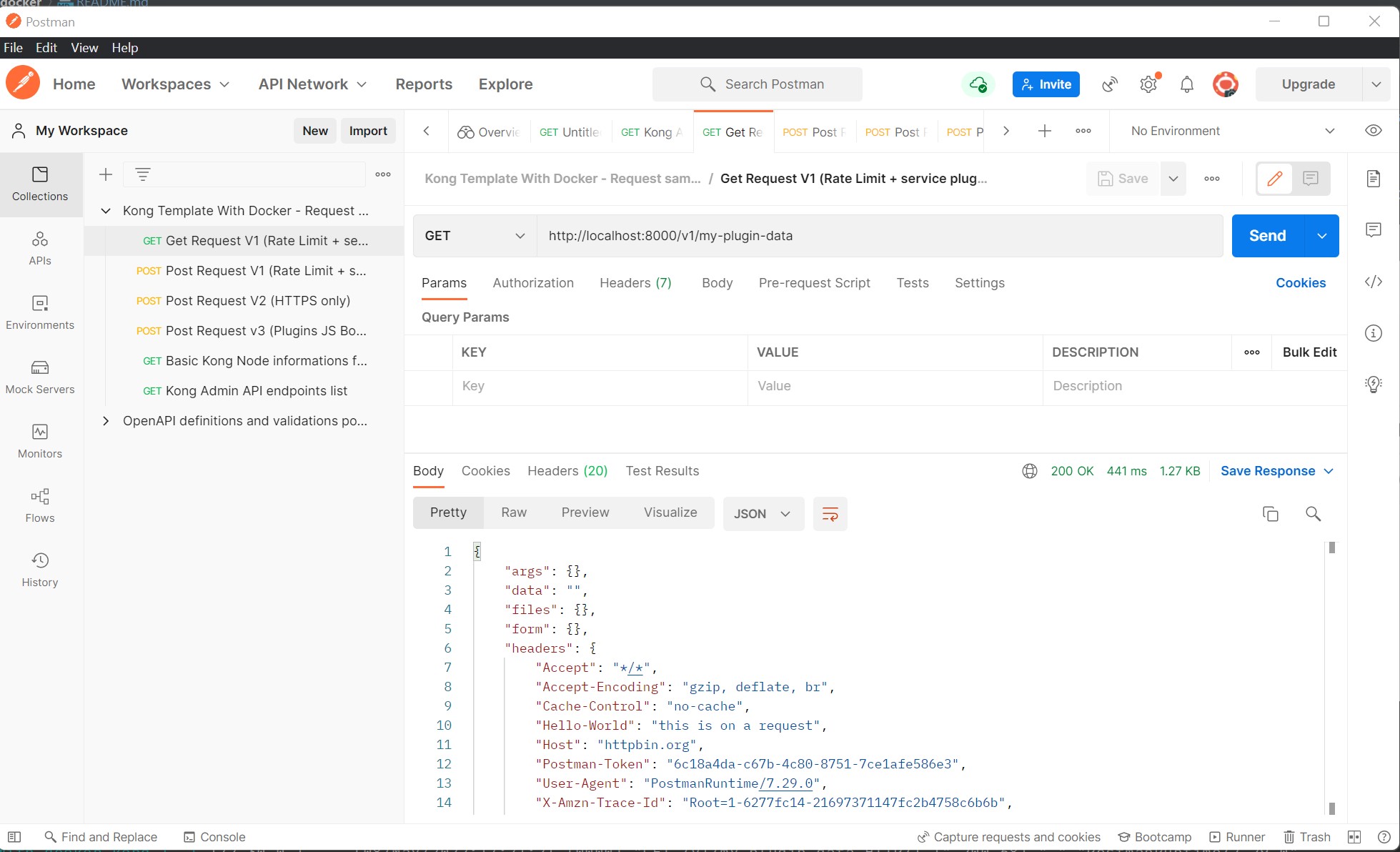1400x852 pixels.
Task: Toggle the sidebar icon in status bar
Action: point(14,837)
